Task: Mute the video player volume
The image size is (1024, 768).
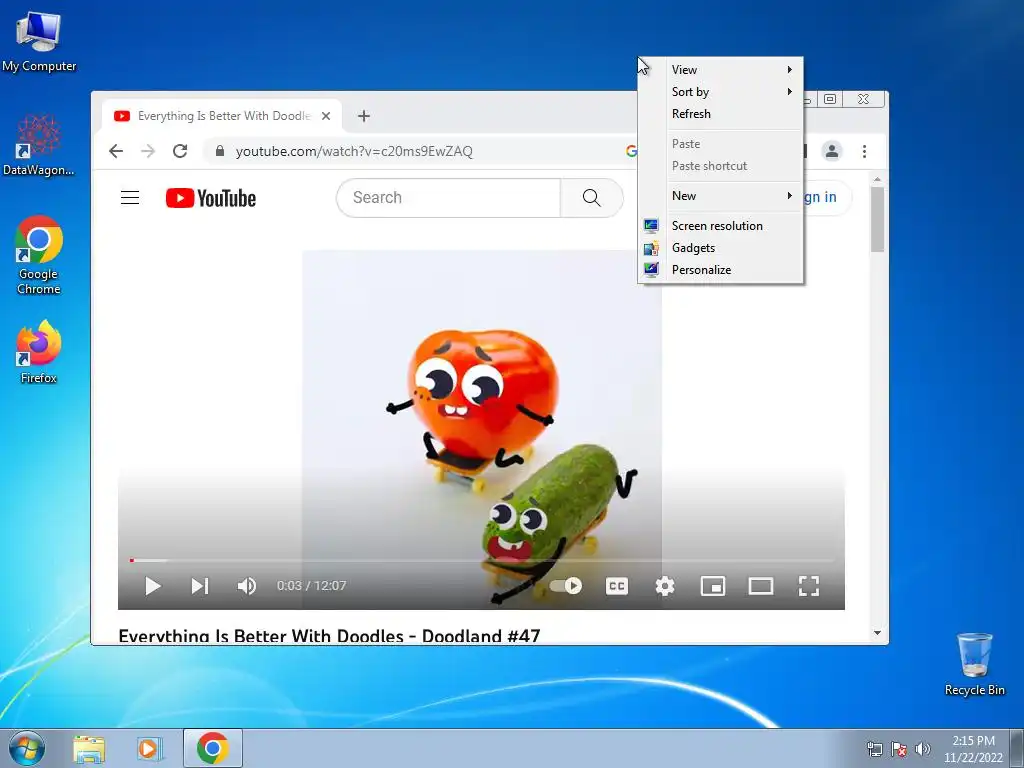Action: pyautogui.click(x=246, y=586)
